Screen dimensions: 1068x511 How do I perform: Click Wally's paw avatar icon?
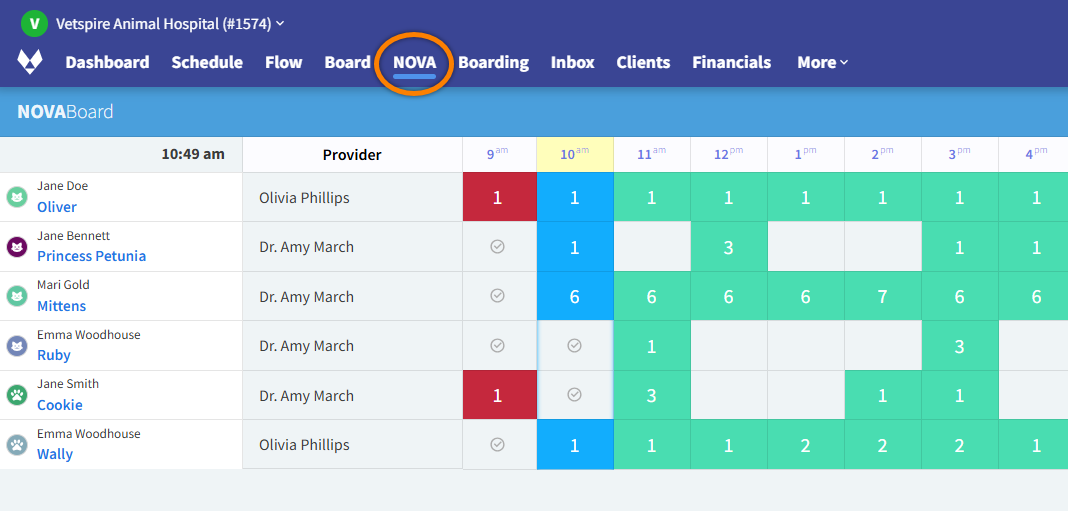coord(17,445)
